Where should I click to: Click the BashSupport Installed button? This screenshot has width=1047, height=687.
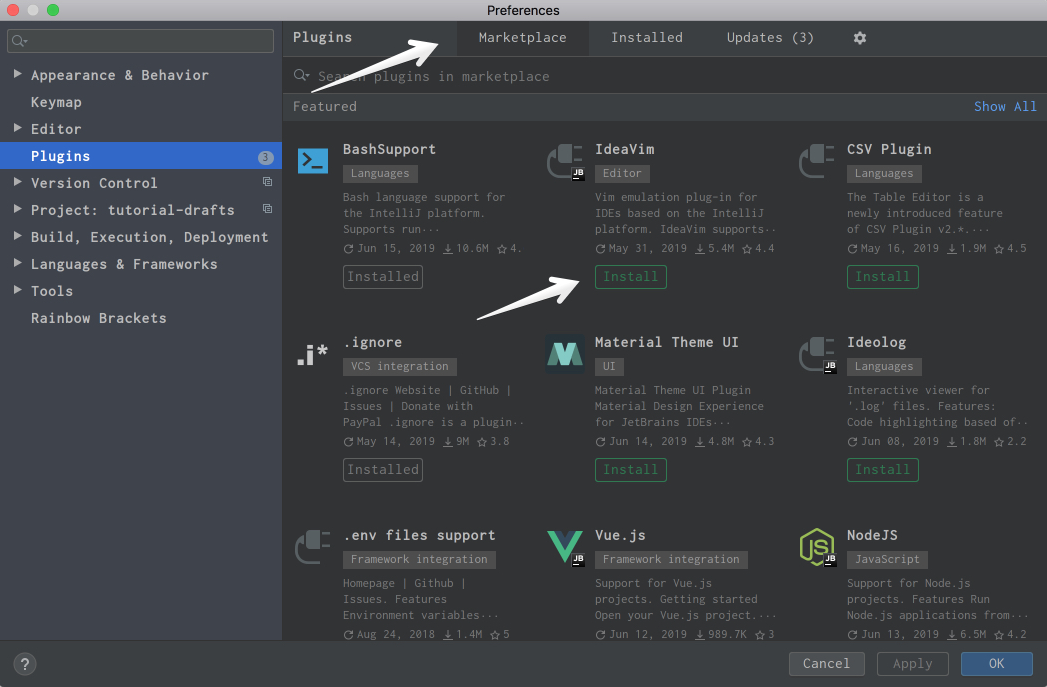tap(383, 276)
